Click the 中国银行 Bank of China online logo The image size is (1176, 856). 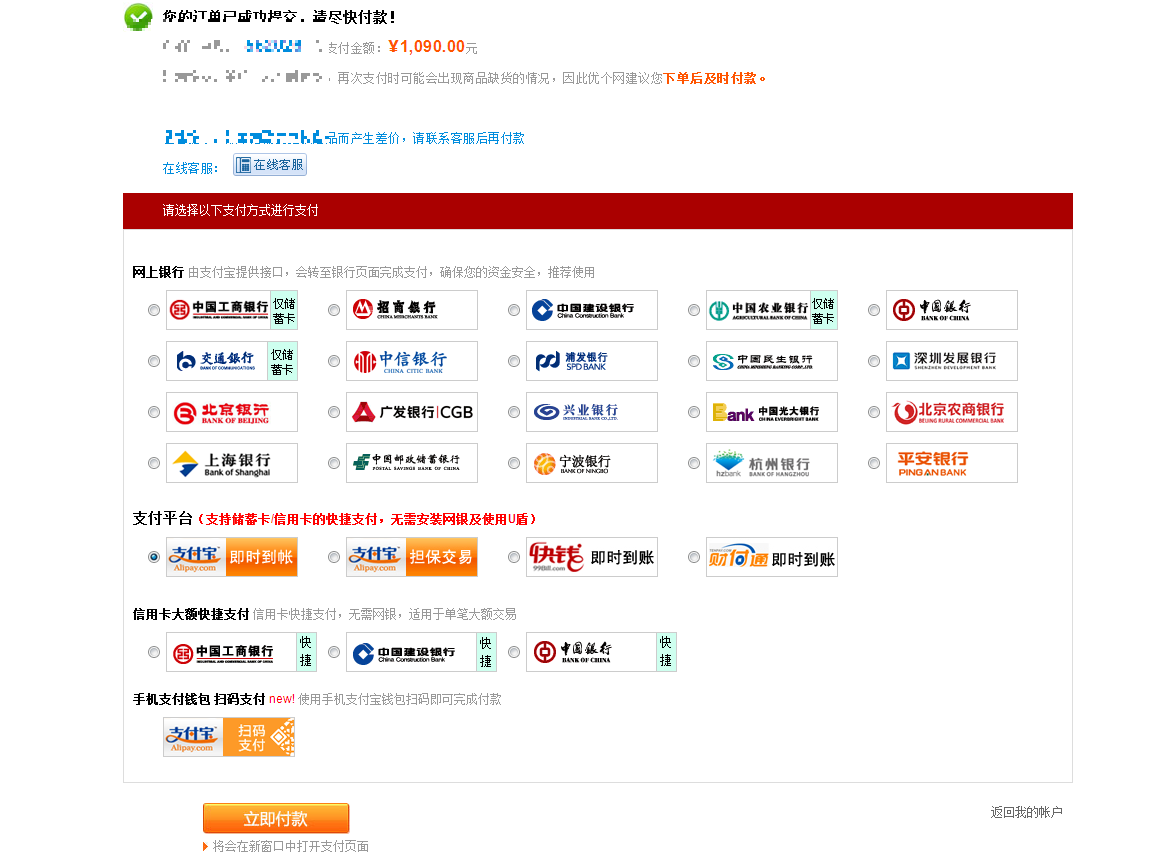tap(952, 310)
